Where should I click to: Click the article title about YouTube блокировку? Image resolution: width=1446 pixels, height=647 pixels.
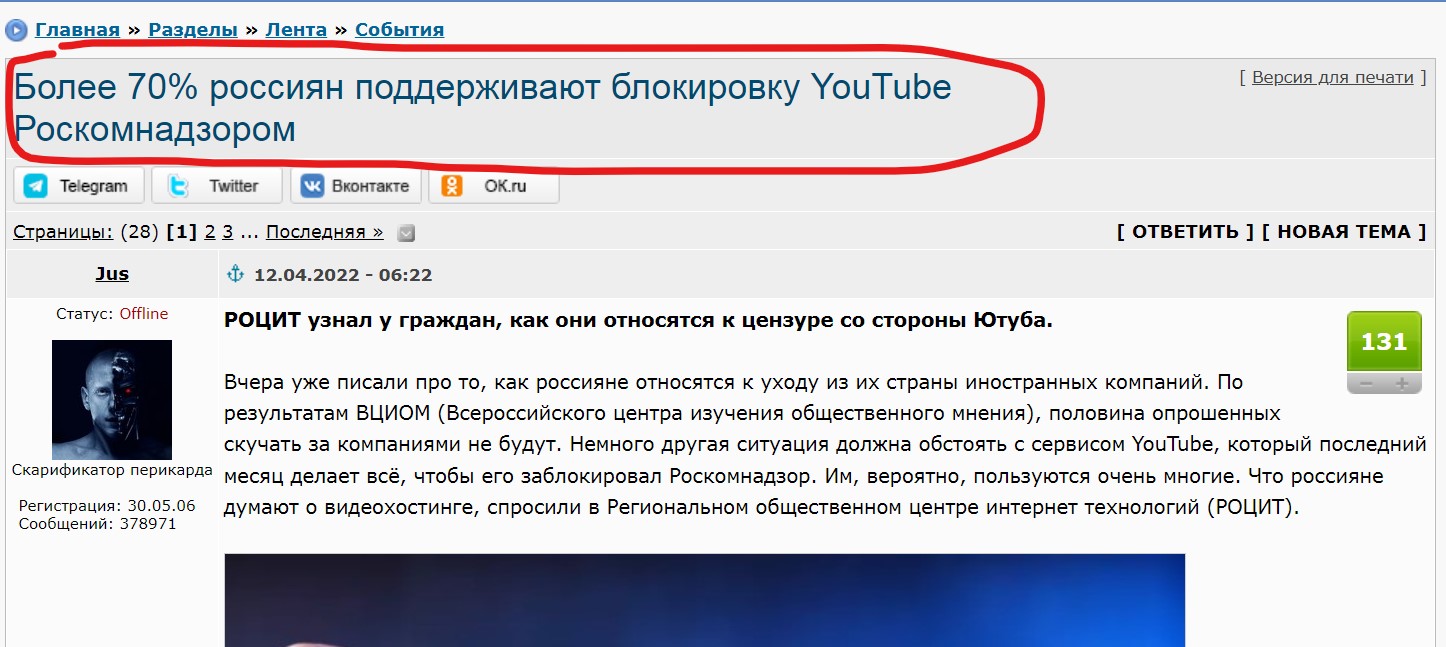(x=482, y=108)
